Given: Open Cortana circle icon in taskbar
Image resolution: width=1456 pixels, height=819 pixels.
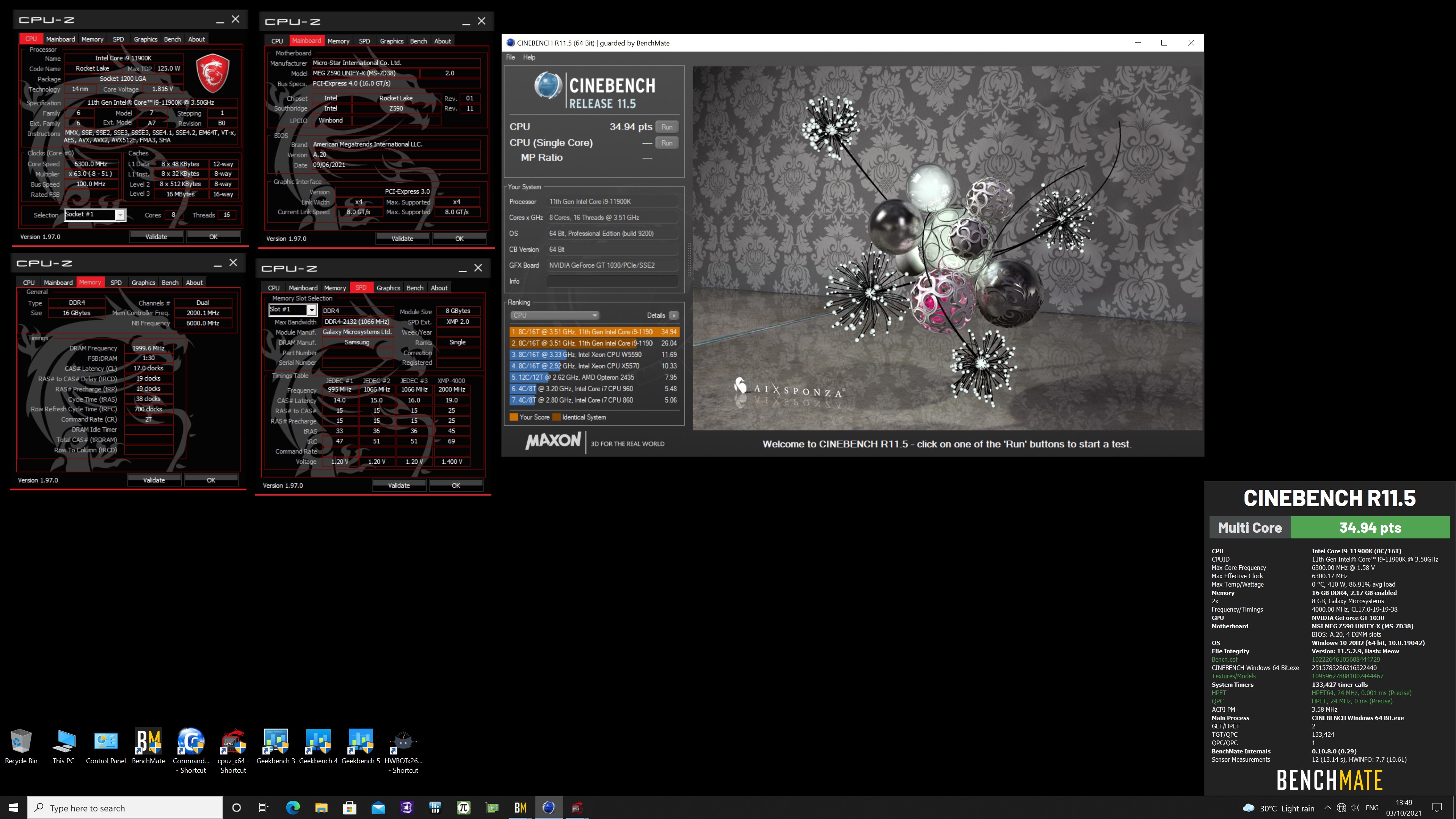Looking at the screenshot, I should 236,808.
